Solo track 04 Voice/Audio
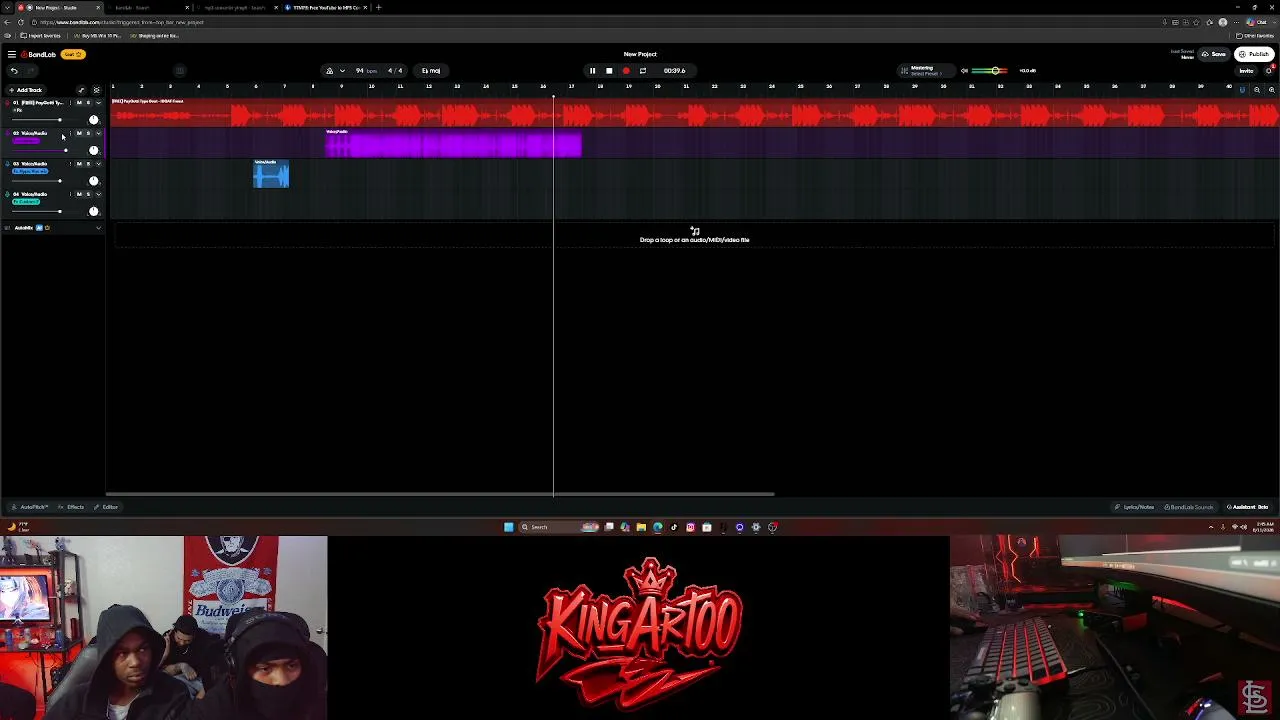Image resolution: width=1280 pixels, height=720 pixels. 88,194
